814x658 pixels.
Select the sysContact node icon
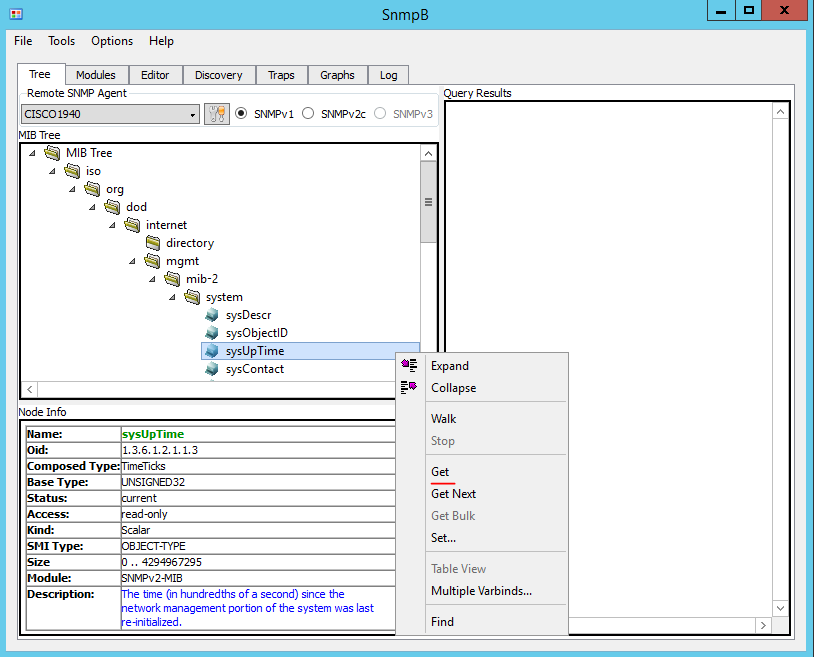tap(211, 368)
